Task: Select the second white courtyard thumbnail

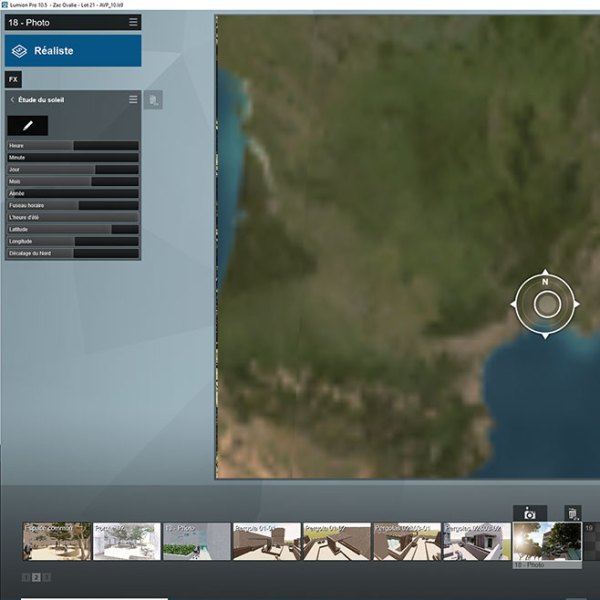Action: pyautogui.click(x=127, y=541)
